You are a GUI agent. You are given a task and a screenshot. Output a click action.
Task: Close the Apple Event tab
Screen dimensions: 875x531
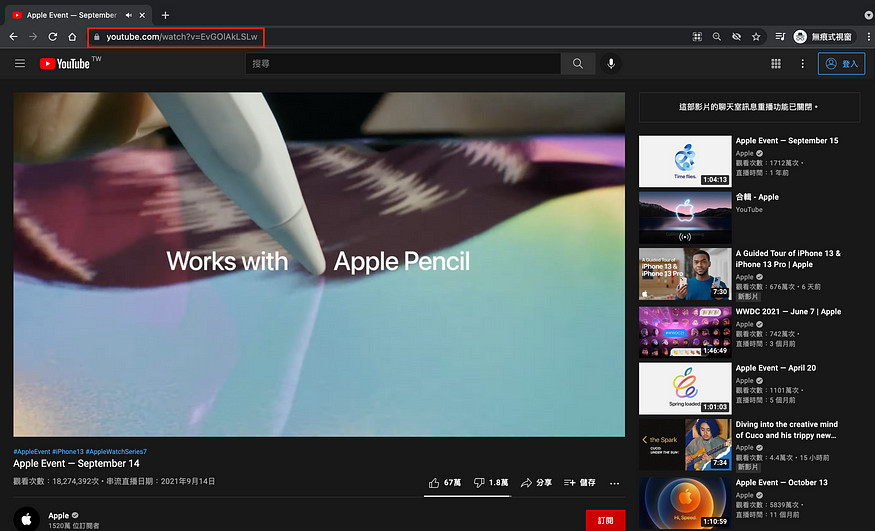click(x=142, y=15)
